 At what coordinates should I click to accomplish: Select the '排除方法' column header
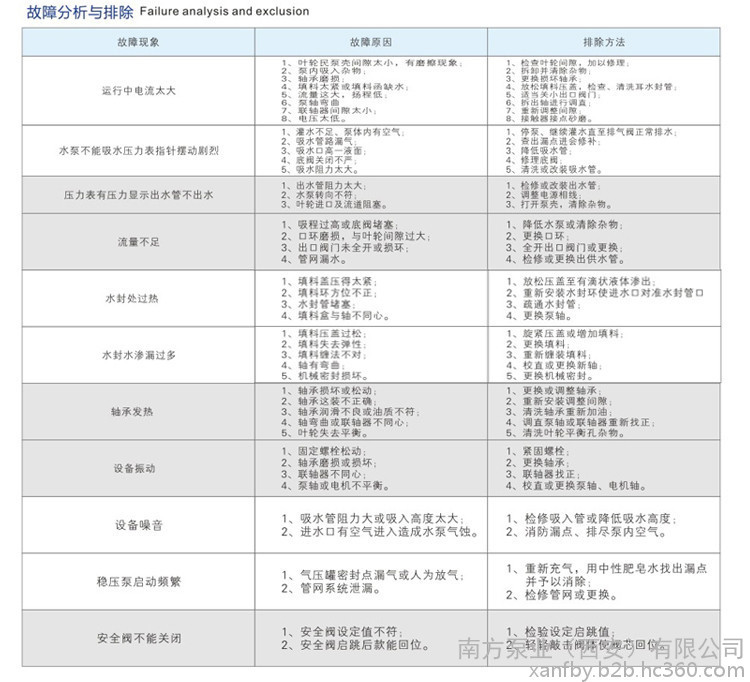point(604,42)
